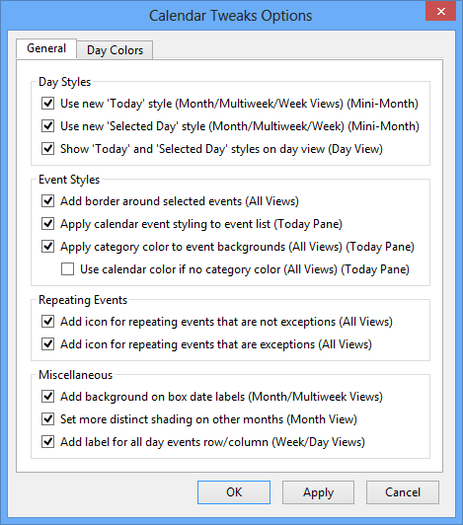463x525 pixels.
Task: Toggle Add label for all day events row/column
Action: coord(48,442)
